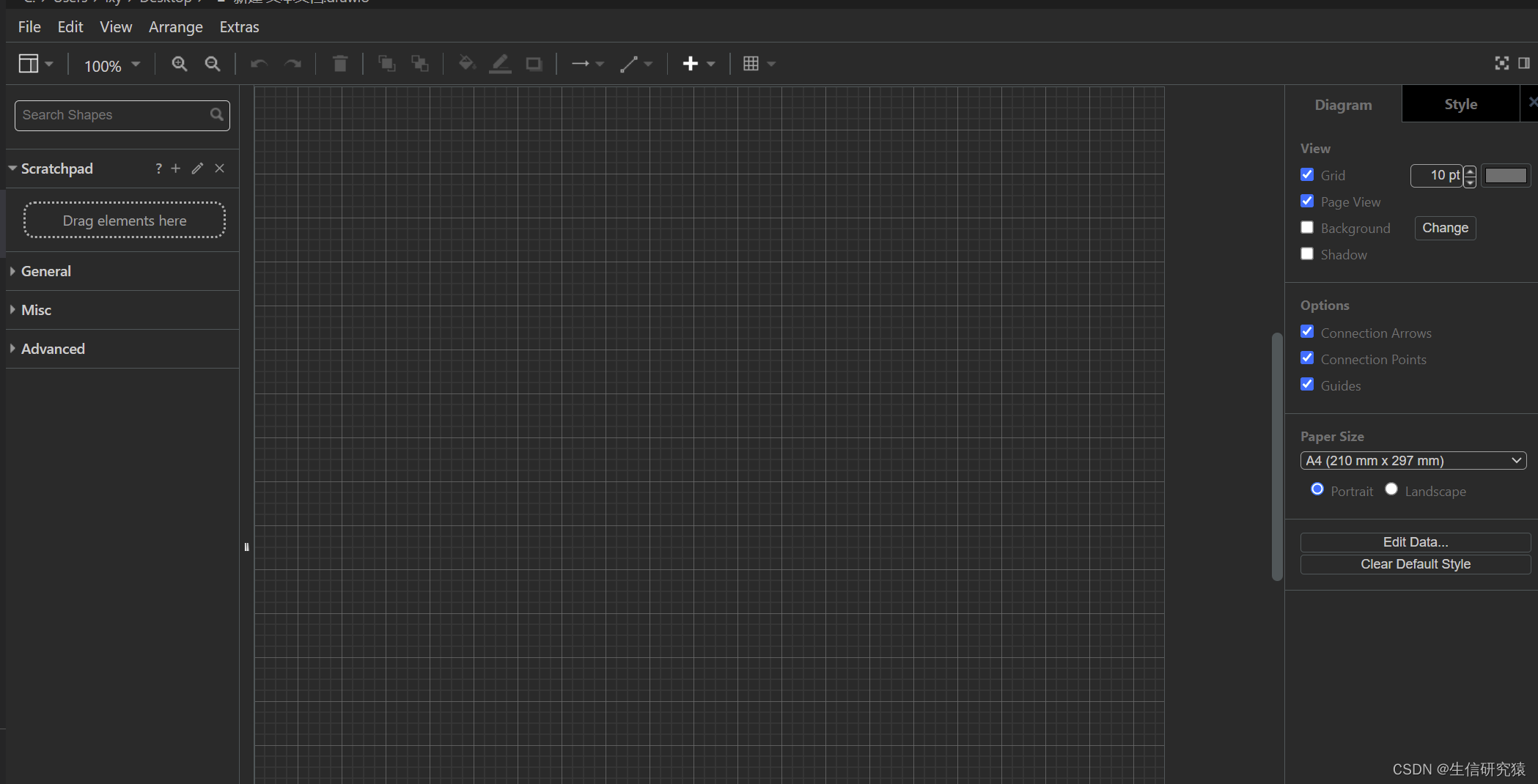This screenshot has height=784, width=1538.
Task: Expand the Advanced shapes section
Action: [x=52, y=349]
